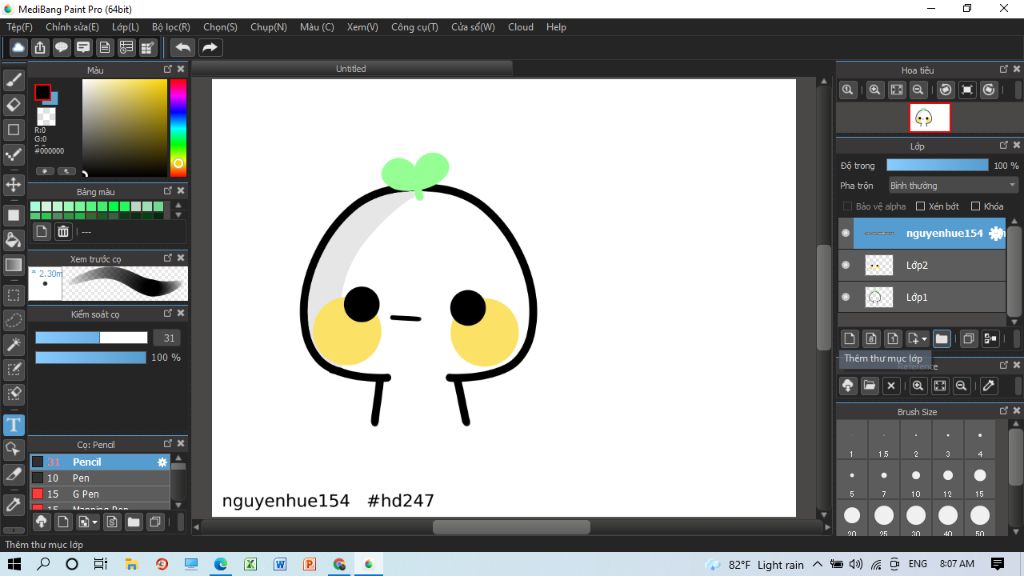Select the Move tool
The height and width of the screenshot is (576, 1024).
click(14, 184)
